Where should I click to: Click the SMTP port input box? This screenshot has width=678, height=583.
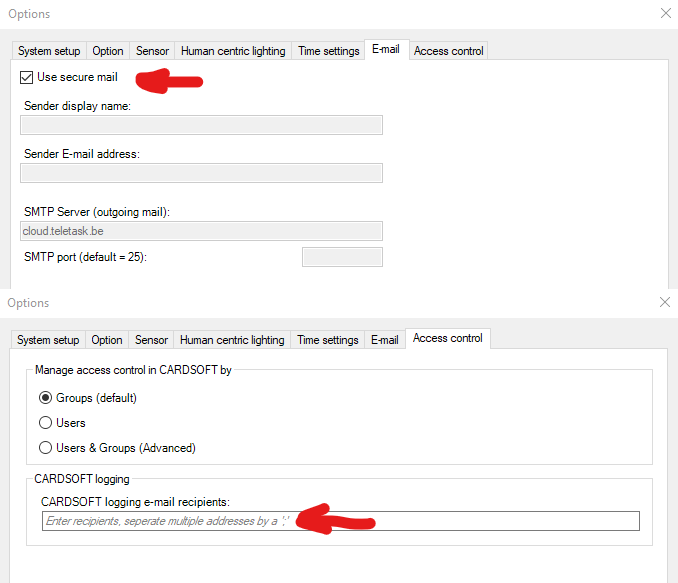click(342, 257)
